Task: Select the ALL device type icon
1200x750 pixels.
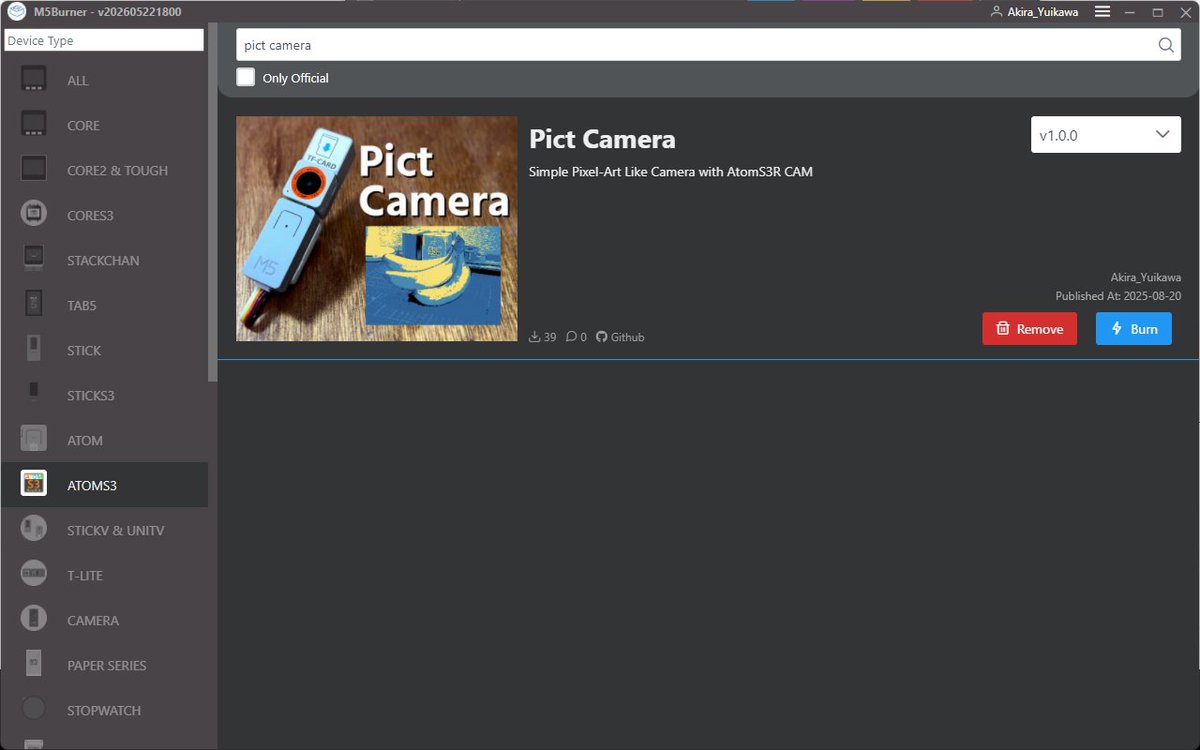Action: [34, 80]
